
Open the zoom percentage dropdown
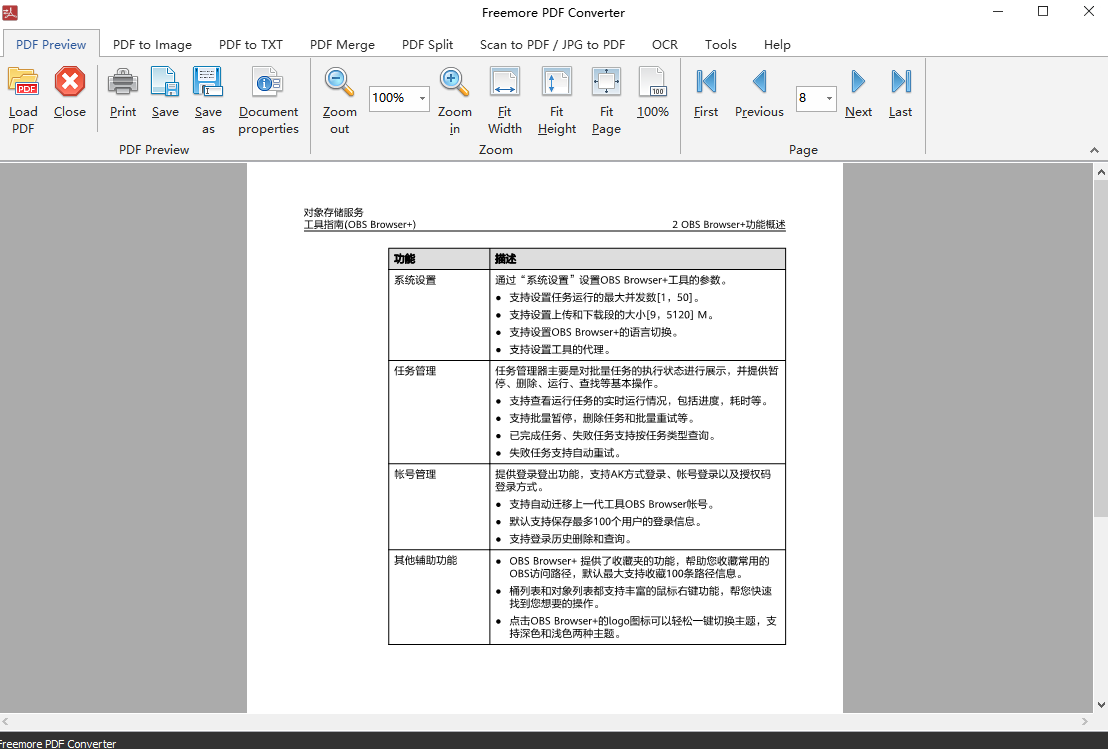click(422, 98)
